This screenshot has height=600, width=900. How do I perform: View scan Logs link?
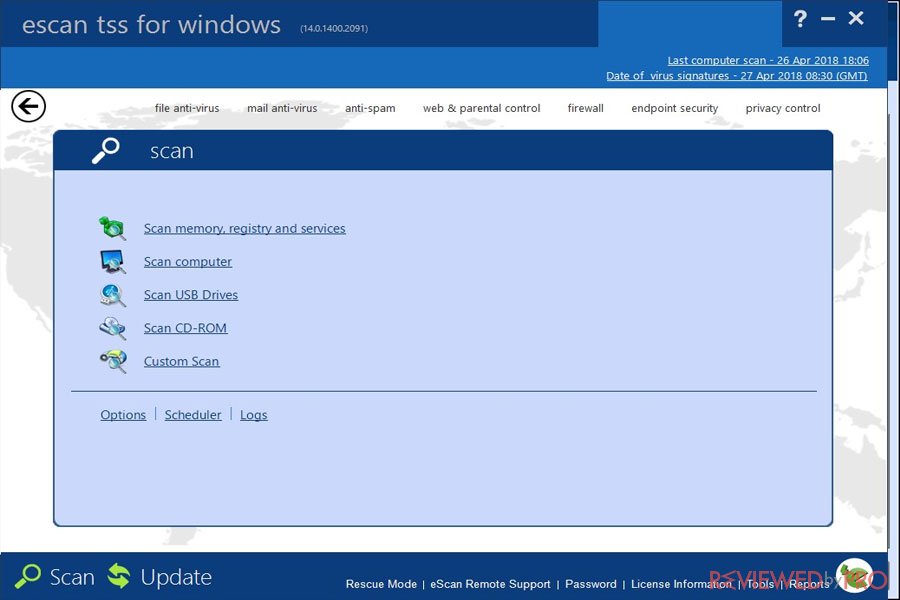[x=254, y=415]
